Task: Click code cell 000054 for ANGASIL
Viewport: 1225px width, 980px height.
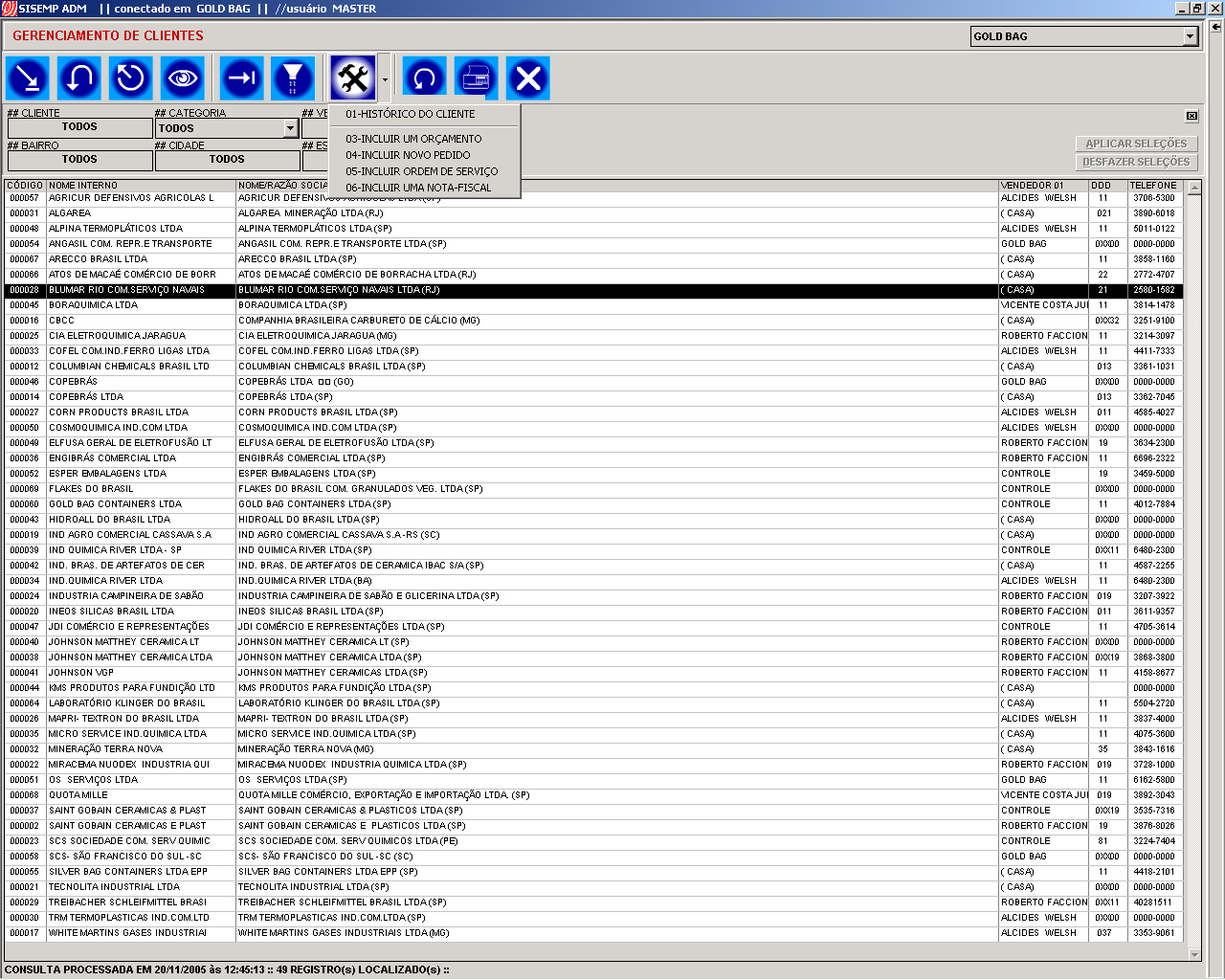Action: [26, 244]
